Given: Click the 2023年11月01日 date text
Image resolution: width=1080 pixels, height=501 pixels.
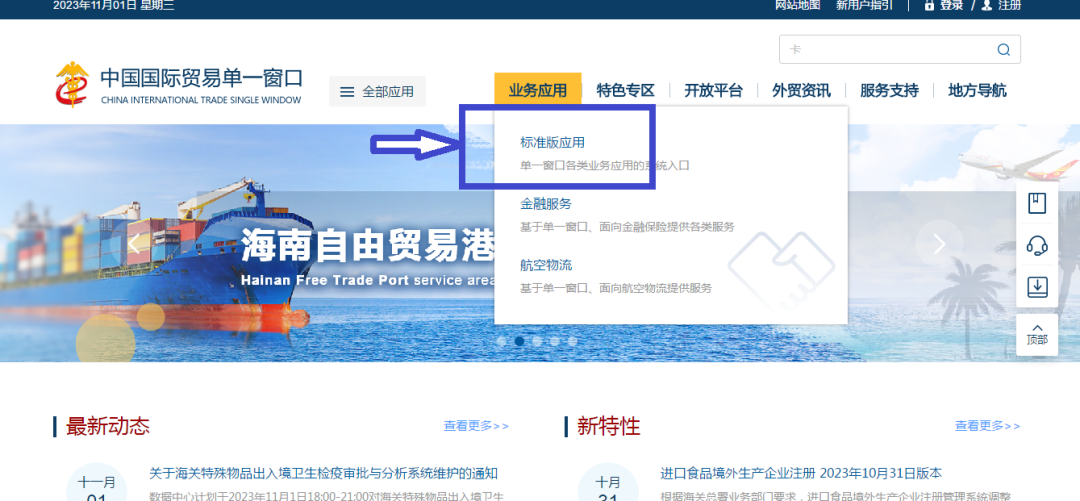Looking at the screenshot, I should pyautogui.click(x=94, y=6).
